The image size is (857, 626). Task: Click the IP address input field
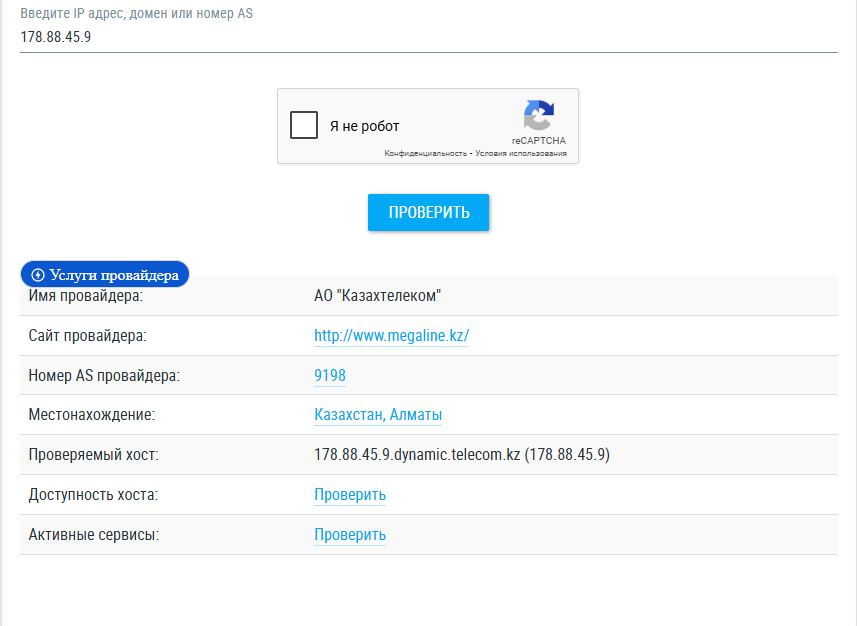pos(428,37)
